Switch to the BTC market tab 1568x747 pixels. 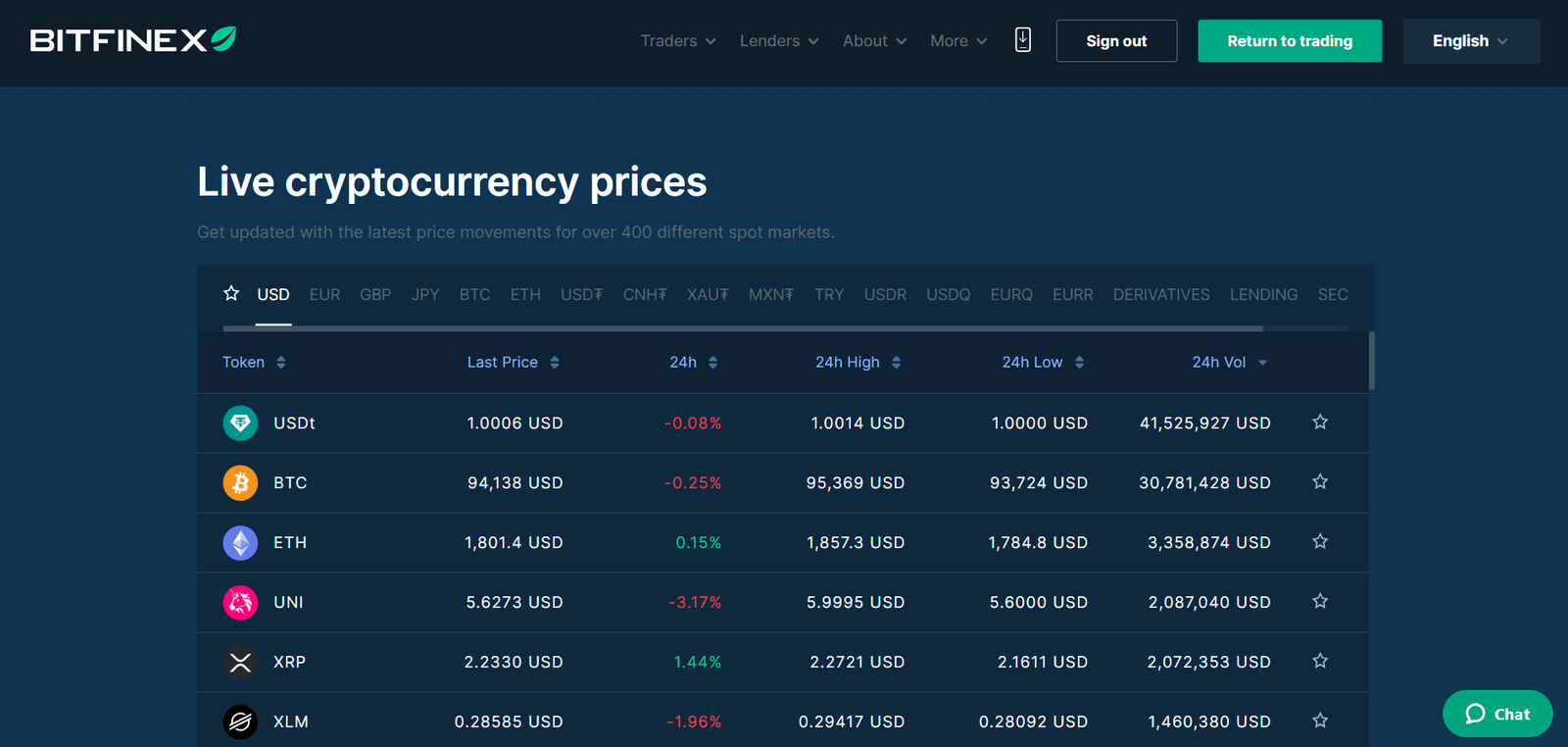(474, 294)
